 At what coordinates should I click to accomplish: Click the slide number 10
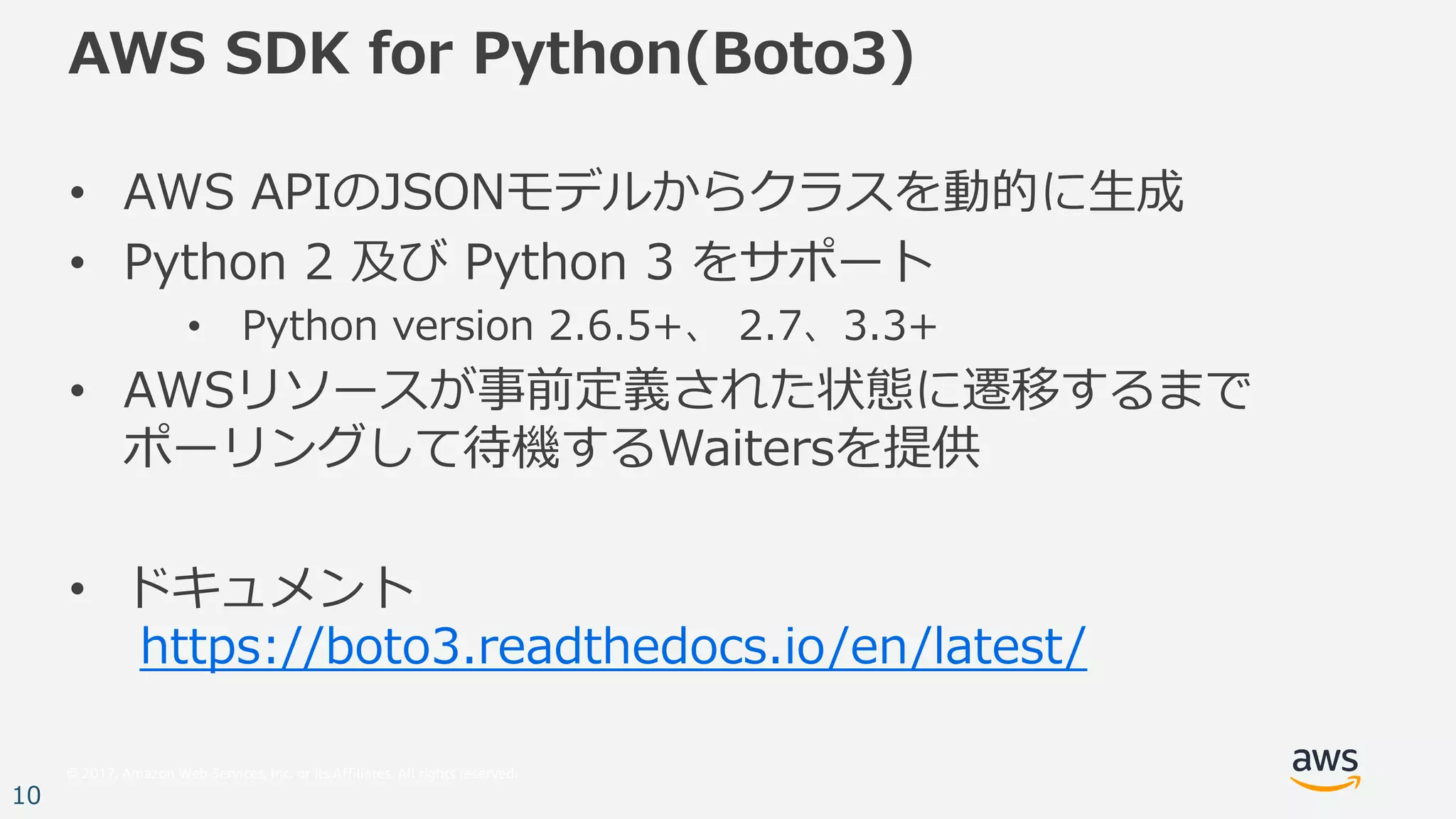point(27,796)
